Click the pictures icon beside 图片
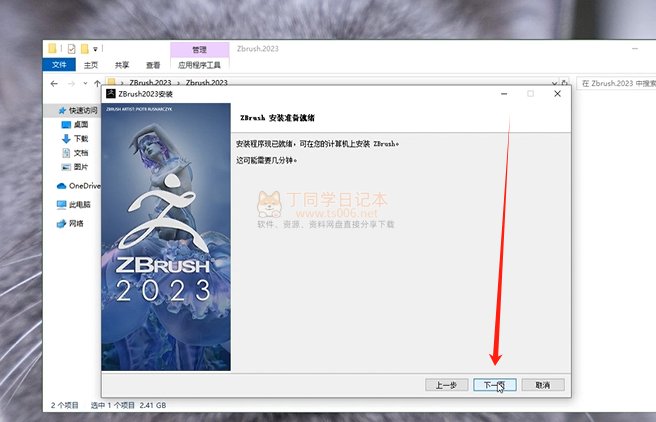 [x=66, y=167]
